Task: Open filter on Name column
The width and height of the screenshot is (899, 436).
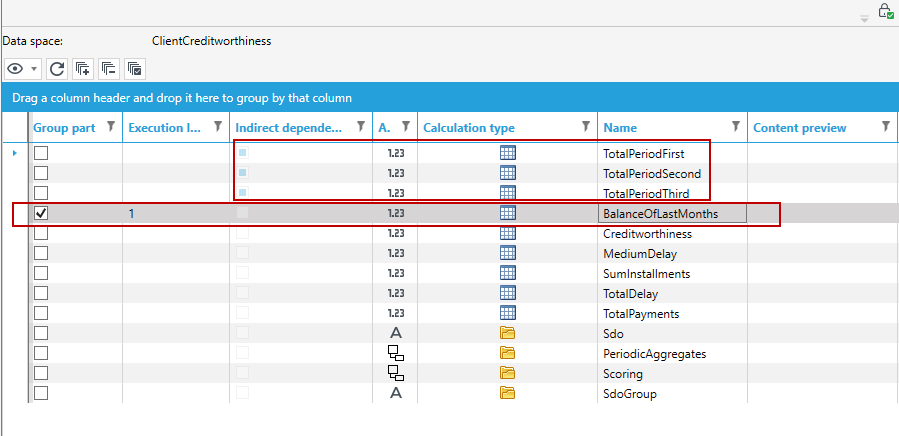Action: [736, 127]
